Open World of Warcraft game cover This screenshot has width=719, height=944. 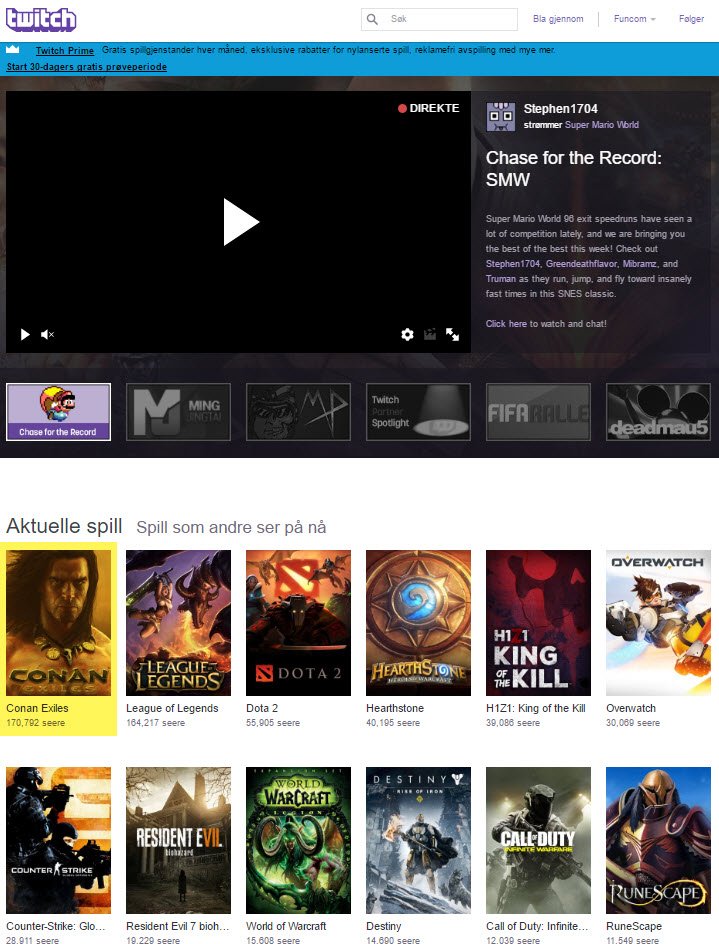click(x=298, y=840)
